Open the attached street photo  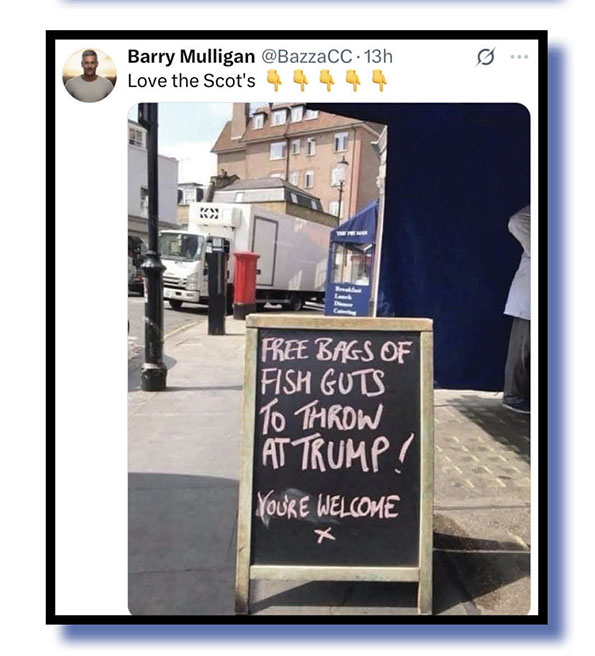(329, 359)
